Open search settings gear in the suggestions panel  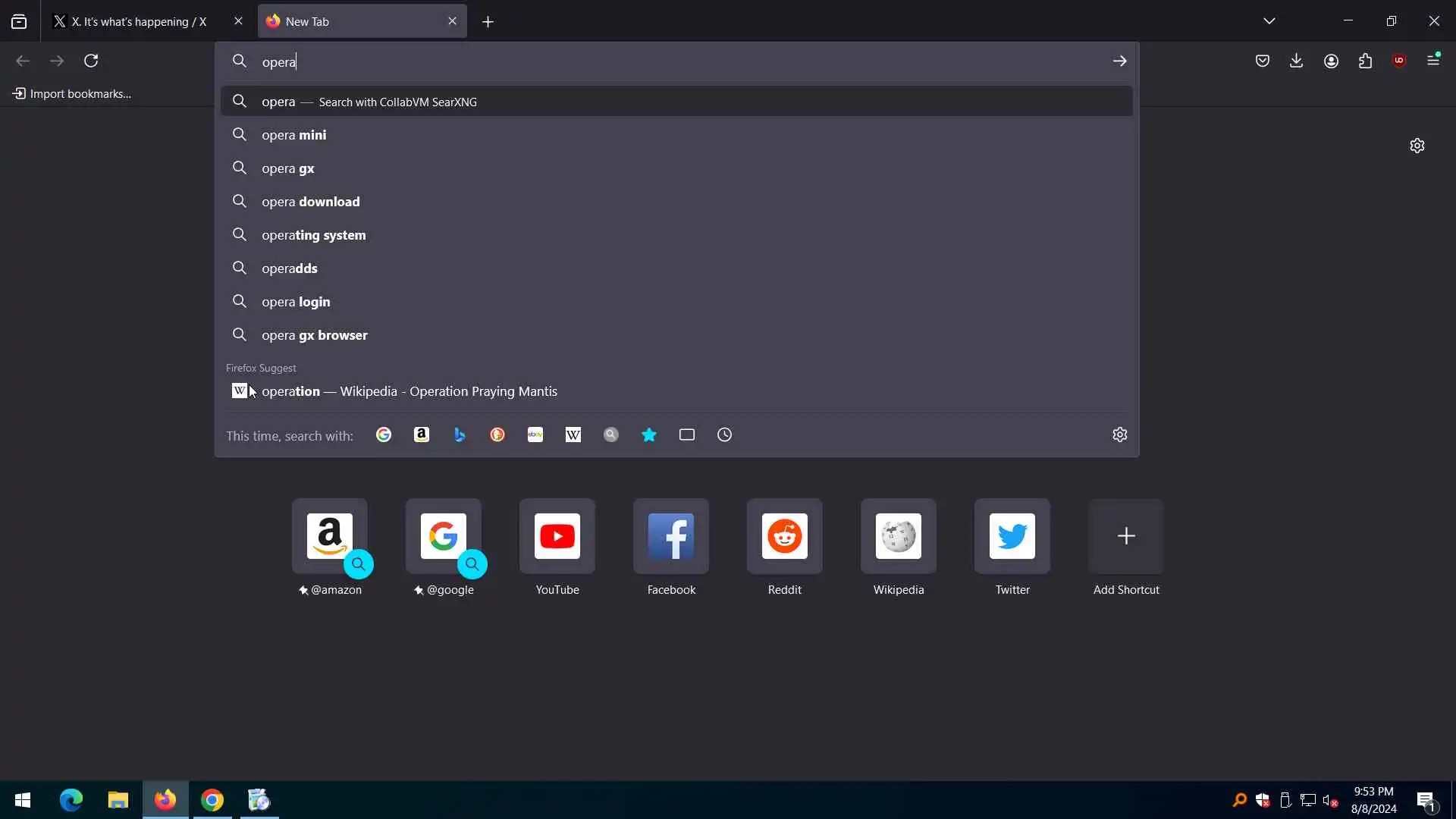tap(1119, 435)
